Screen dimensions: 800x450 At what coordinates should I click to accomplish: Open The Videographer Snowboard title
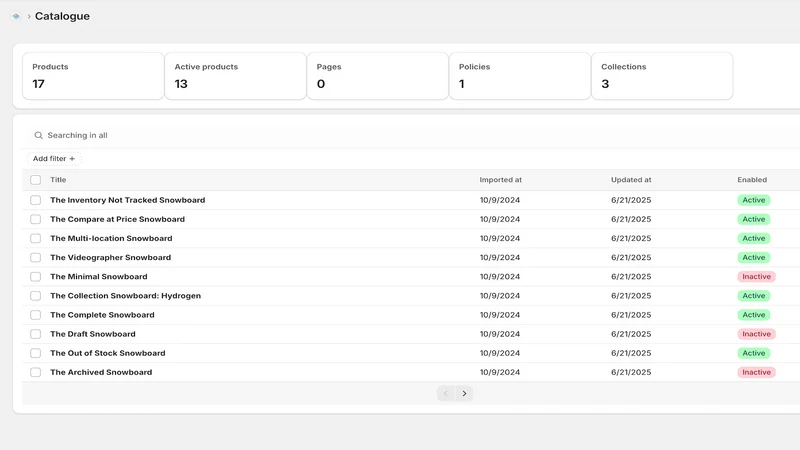(111, 258)
